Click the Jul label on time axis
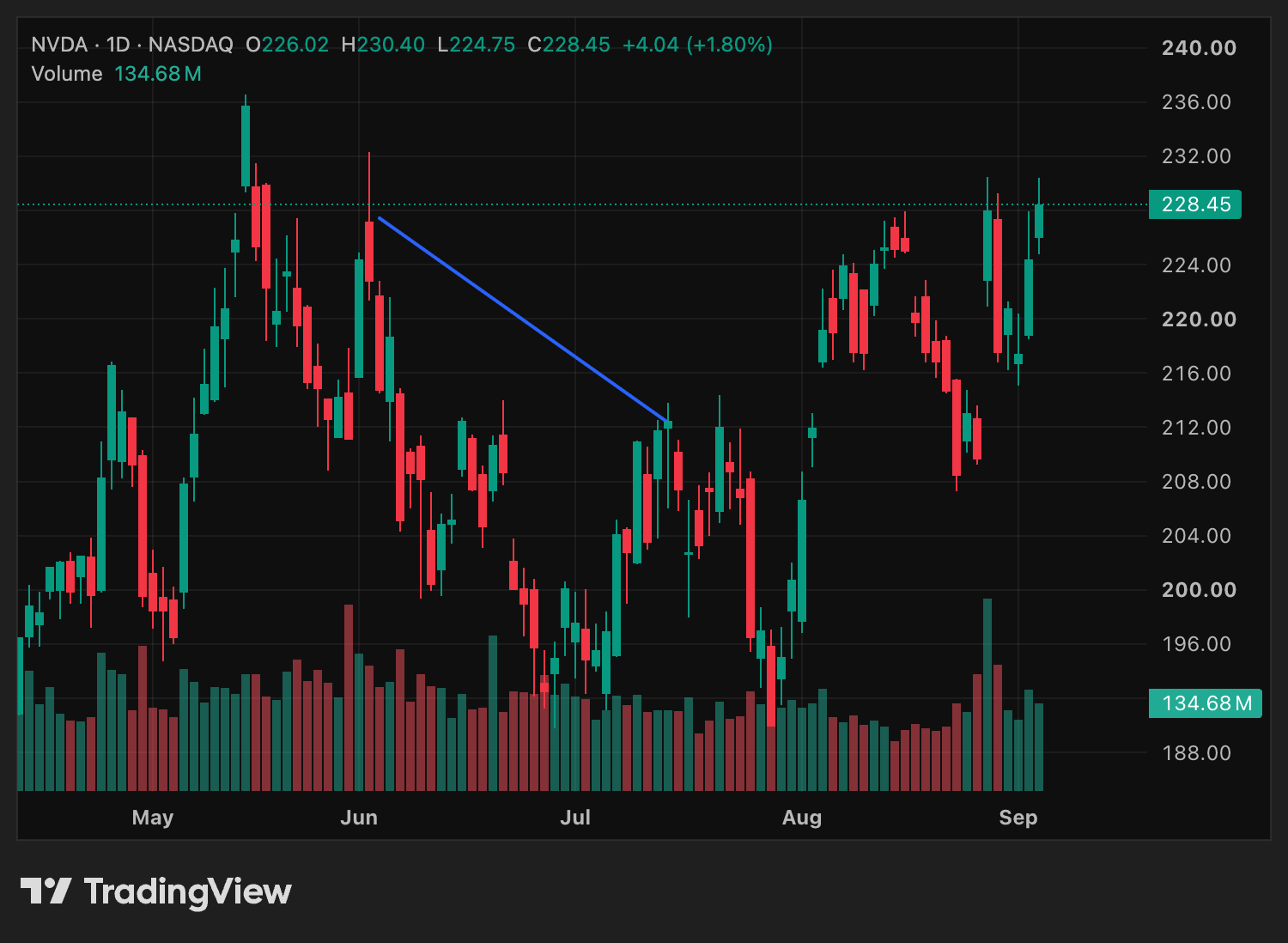 point(575,818)
